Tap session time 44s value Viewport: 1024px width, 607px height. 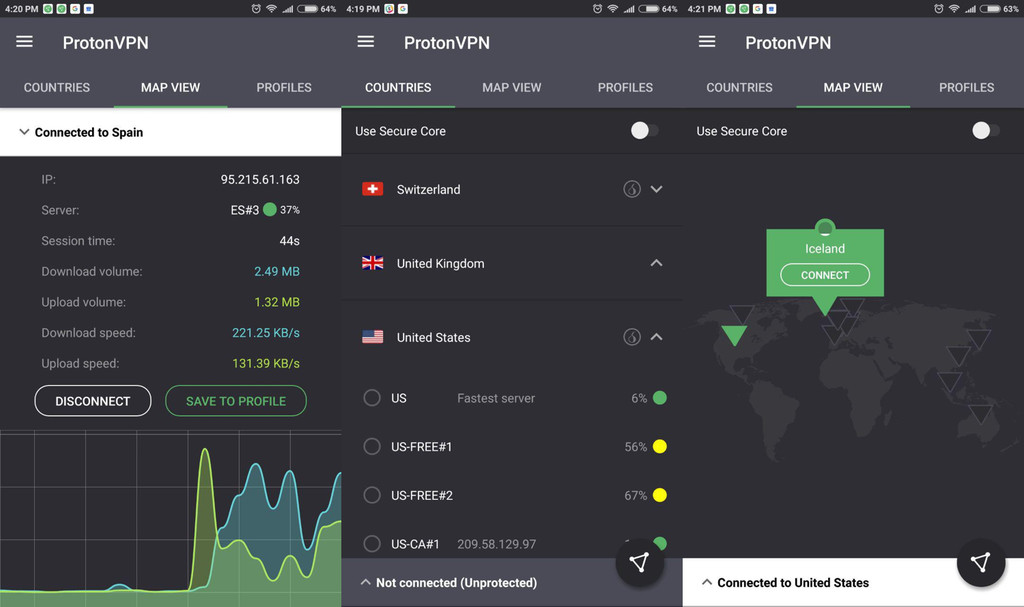click(x=289, y=241)
